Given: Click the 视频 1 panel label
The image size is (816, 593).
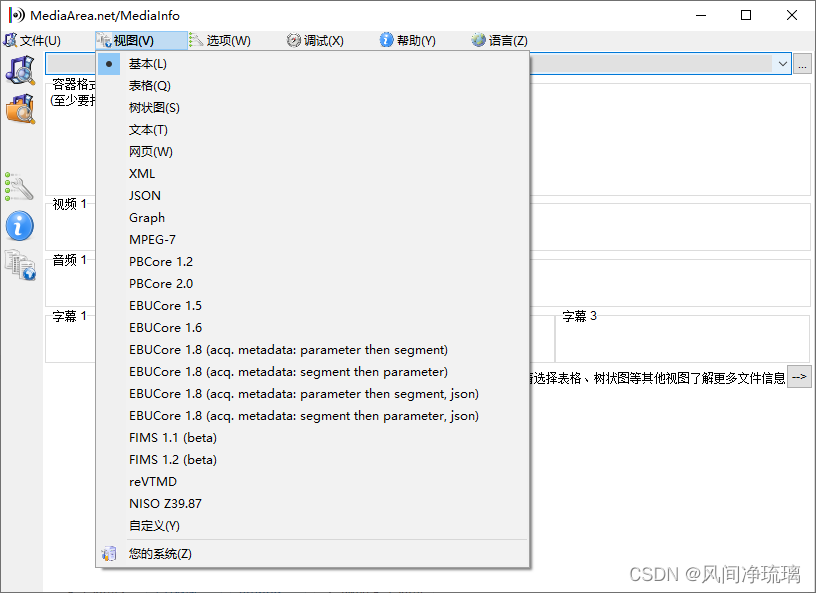Looking at the screenshot, I should tap(69, 204).
